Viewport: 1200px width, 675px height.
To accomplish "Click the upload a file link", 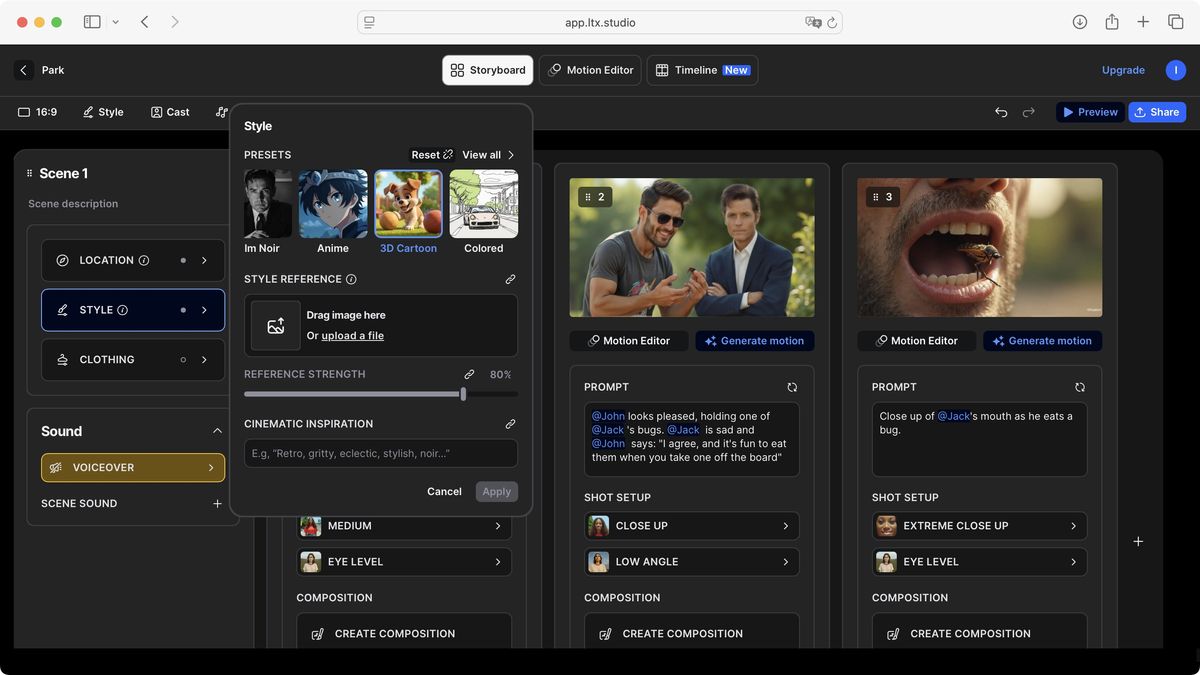I will [x=352, y=336].
